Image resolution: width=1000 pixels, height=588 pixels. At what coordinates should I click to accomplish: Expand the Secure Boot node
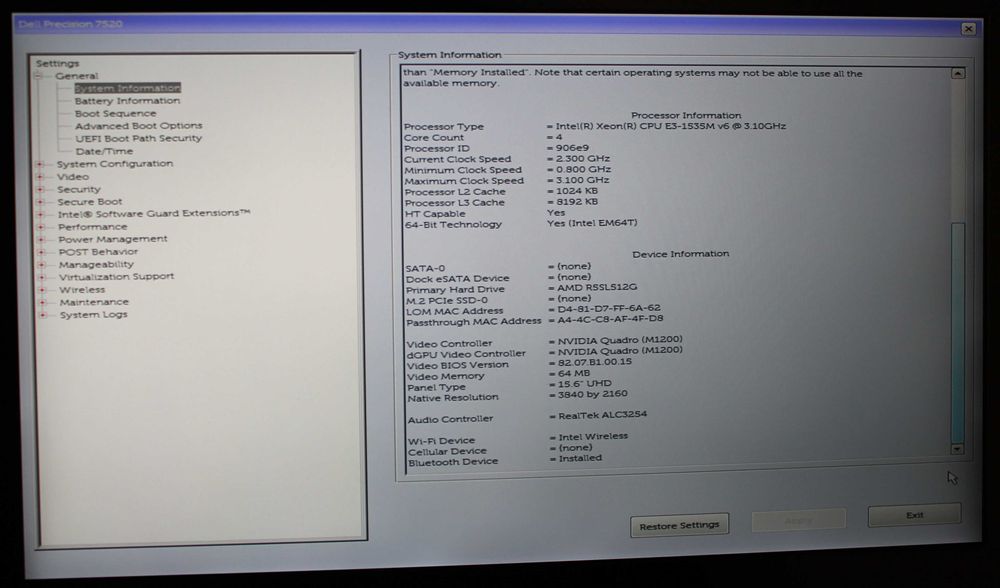pyautogui.click(x=41, y=202)
